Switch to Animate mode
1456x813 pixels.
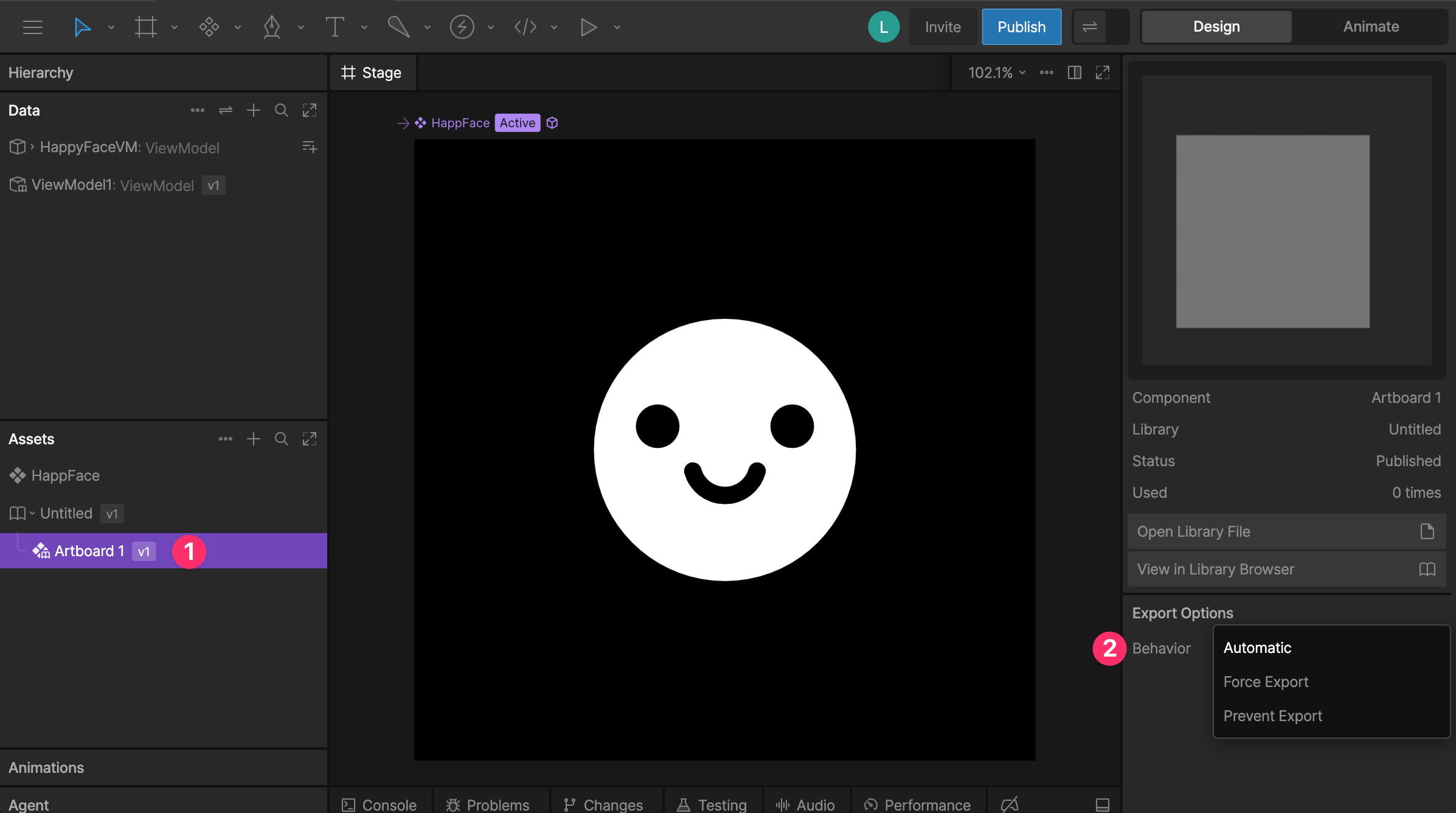1371,27
